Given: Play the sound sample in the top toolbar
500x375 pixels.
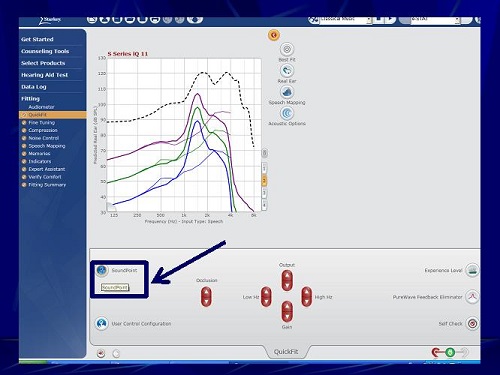Looking at the screenshot, I should click(x=390, y=19).
